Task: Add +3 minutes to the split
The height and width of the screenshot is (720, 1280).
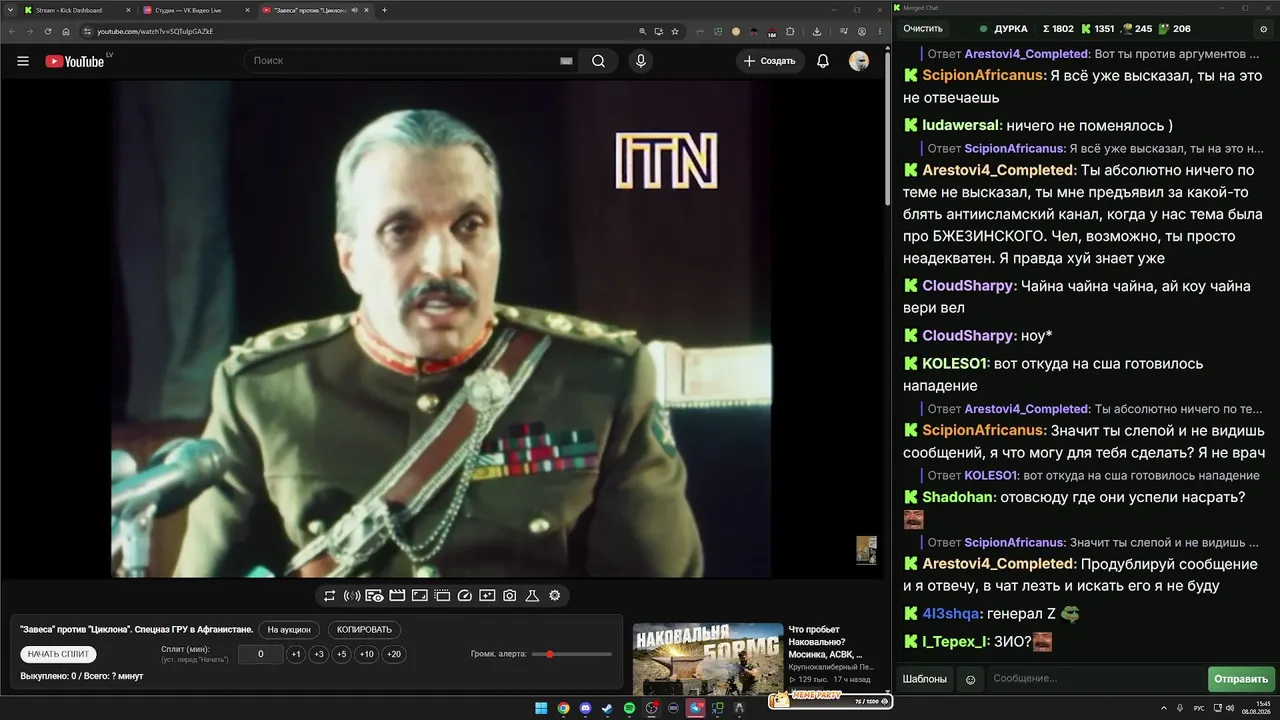Action: [x=319, y=654]
